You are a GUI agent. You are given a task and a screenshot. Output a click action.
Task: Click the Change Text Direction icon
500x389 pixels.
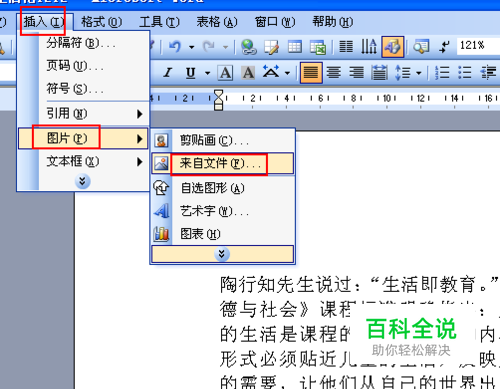tap(369, 47)
